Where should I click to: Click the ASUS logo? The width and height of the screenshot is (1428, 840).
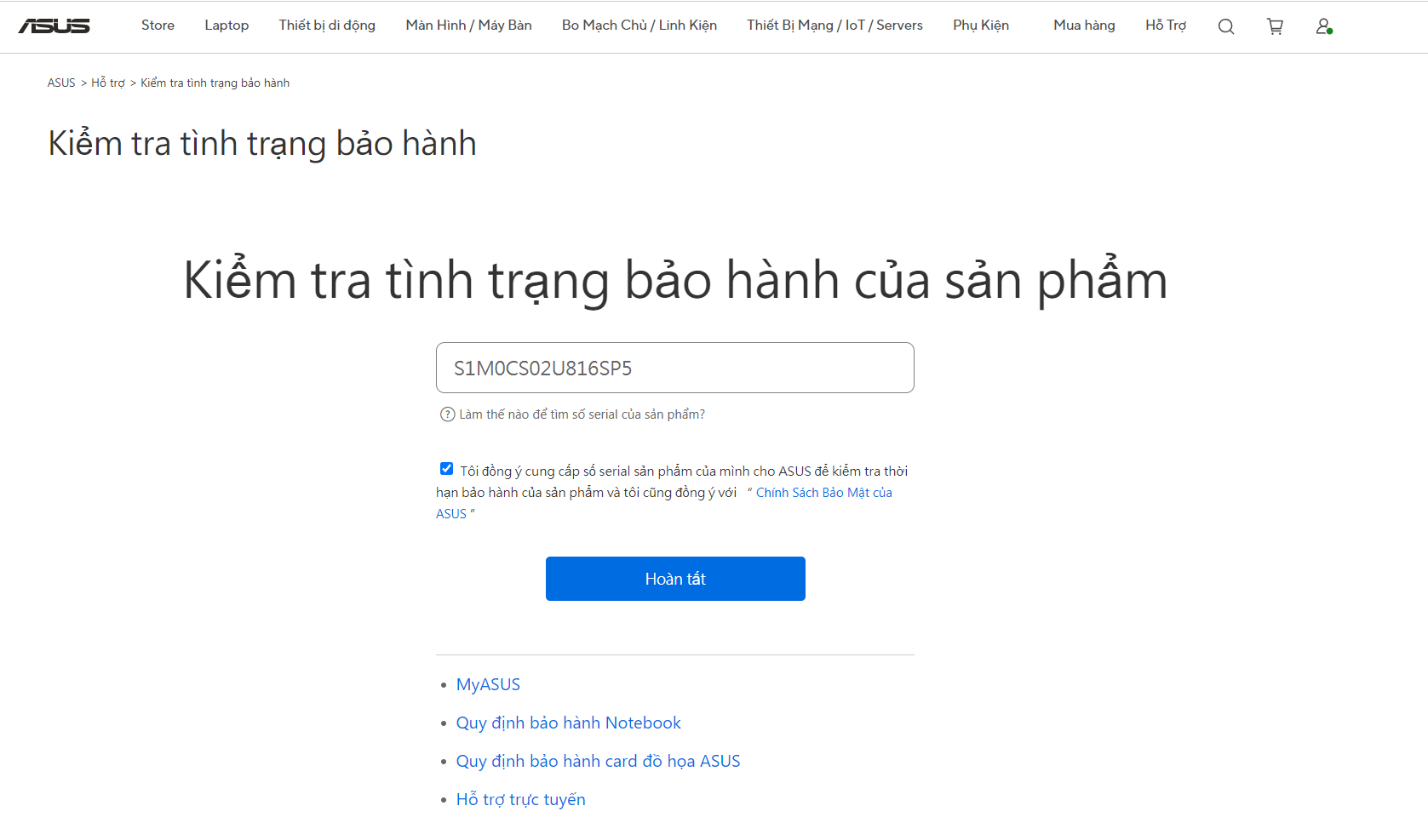54,26
